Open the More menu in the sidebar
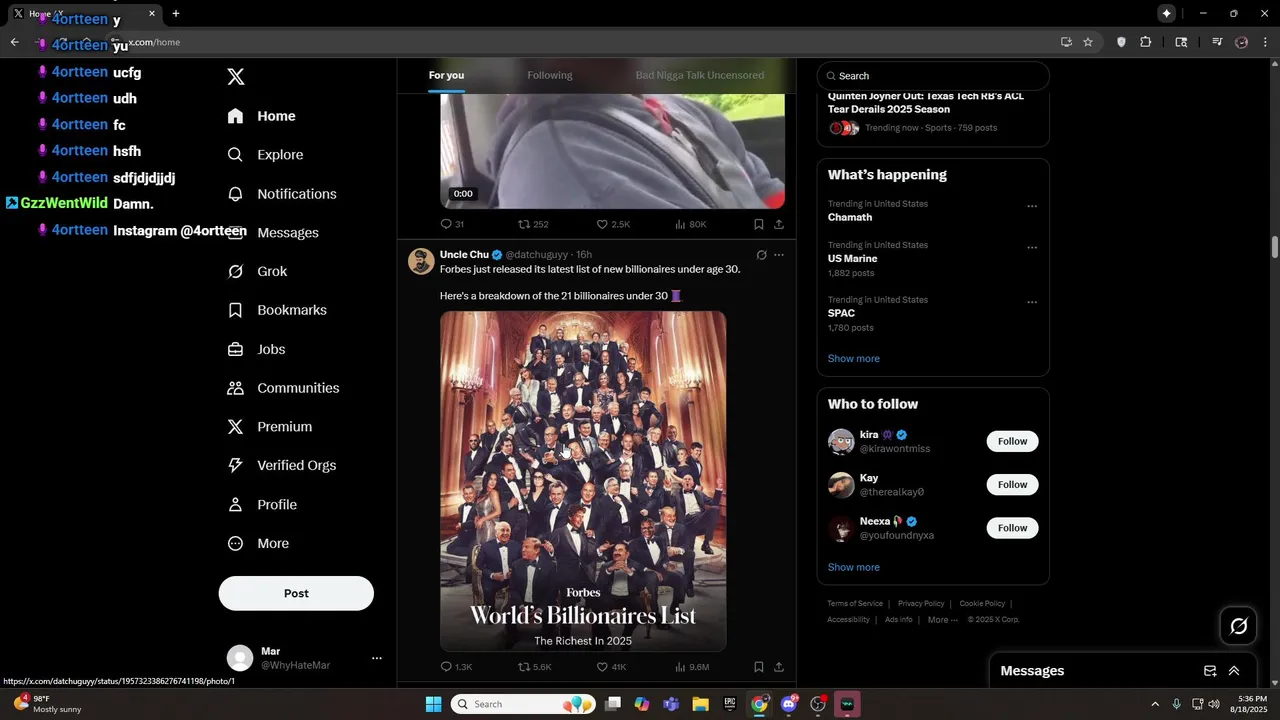Image resolution: width=1280 pixels, height=720 pixels. coord(258,544)
